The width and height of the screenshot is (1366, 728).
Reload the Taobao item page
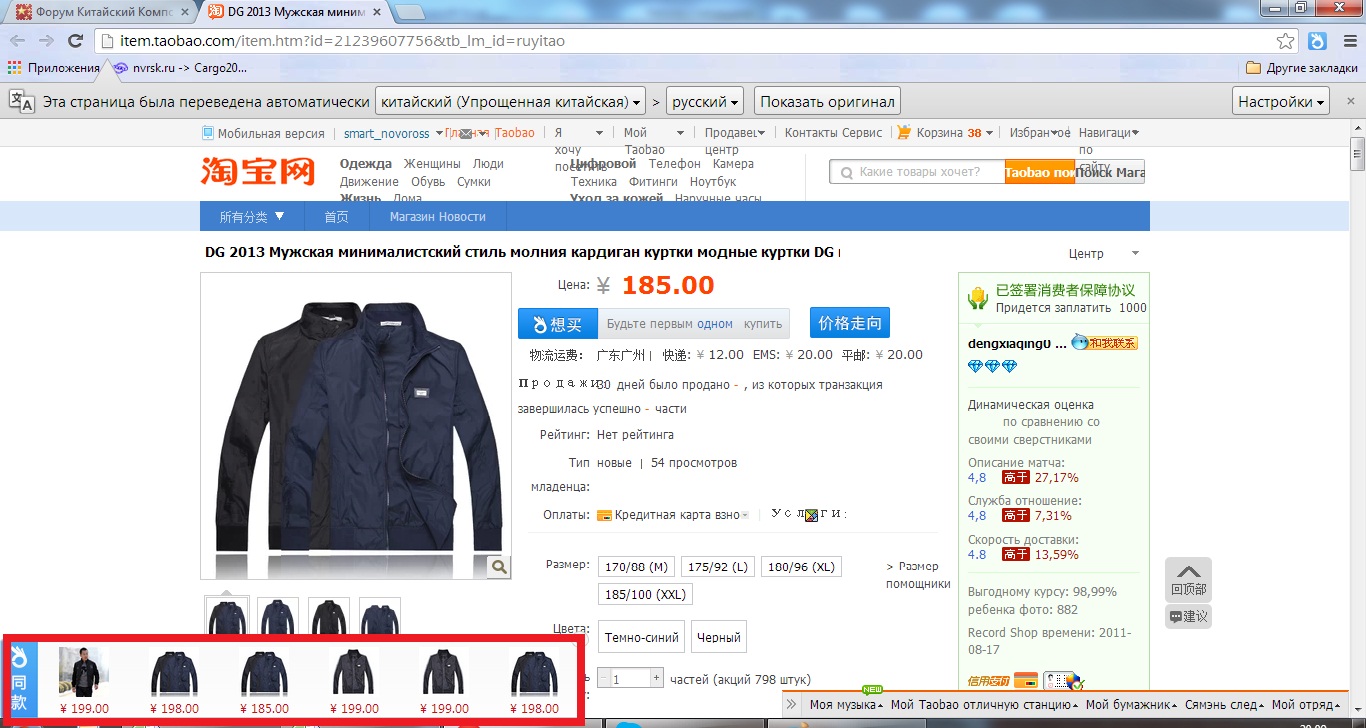[75, 41]
